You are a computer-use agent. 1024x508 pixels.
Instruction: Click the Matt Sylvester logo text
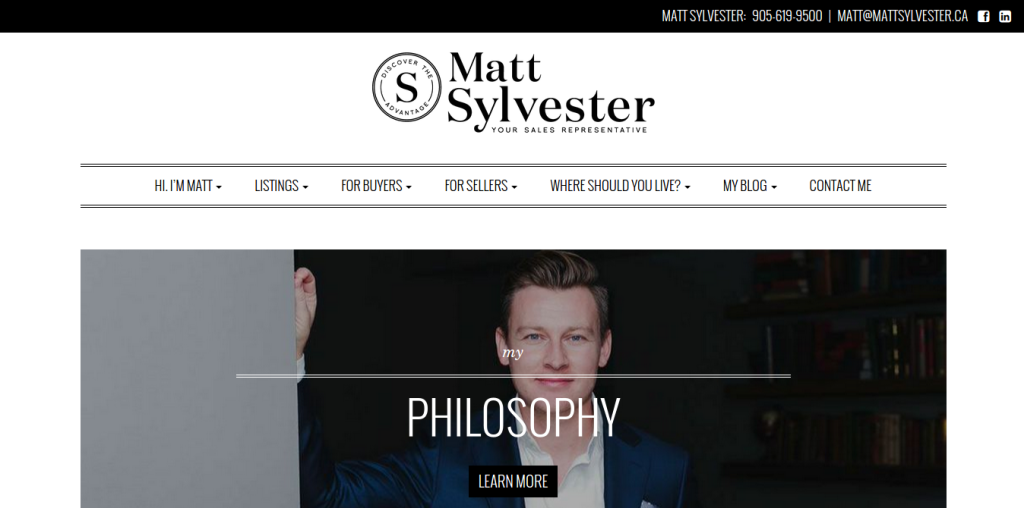tap(551, 91)
